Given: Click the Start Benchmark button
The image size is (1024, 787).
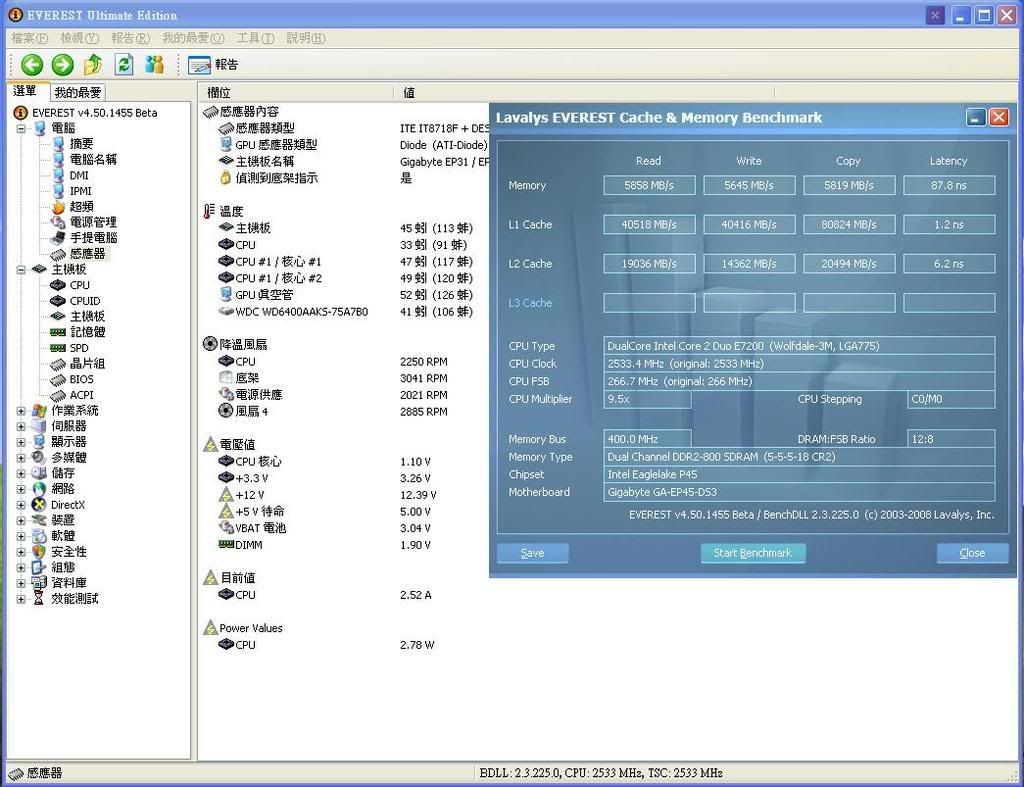Looking at the screenshot, I should tap(752, 553).
